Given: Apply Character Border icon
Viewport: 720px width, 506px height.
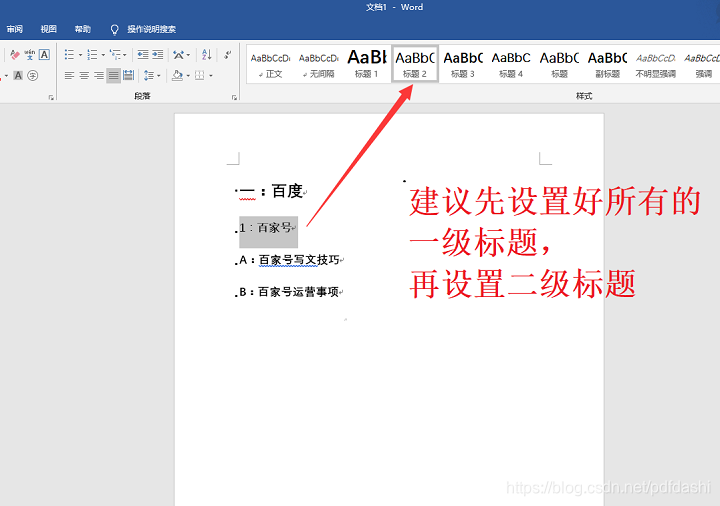Looking at the screenshot, I should tap(44, 55).
